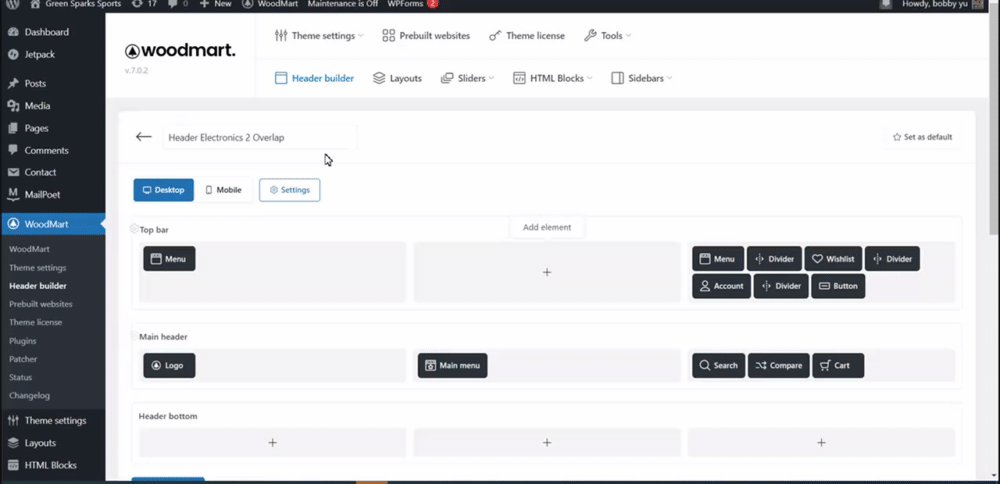The height and width of the screenshot is (484, 1000).
Task: Expand the Tools dropdown
Action: pyautogui.click(x=607, y=36)
